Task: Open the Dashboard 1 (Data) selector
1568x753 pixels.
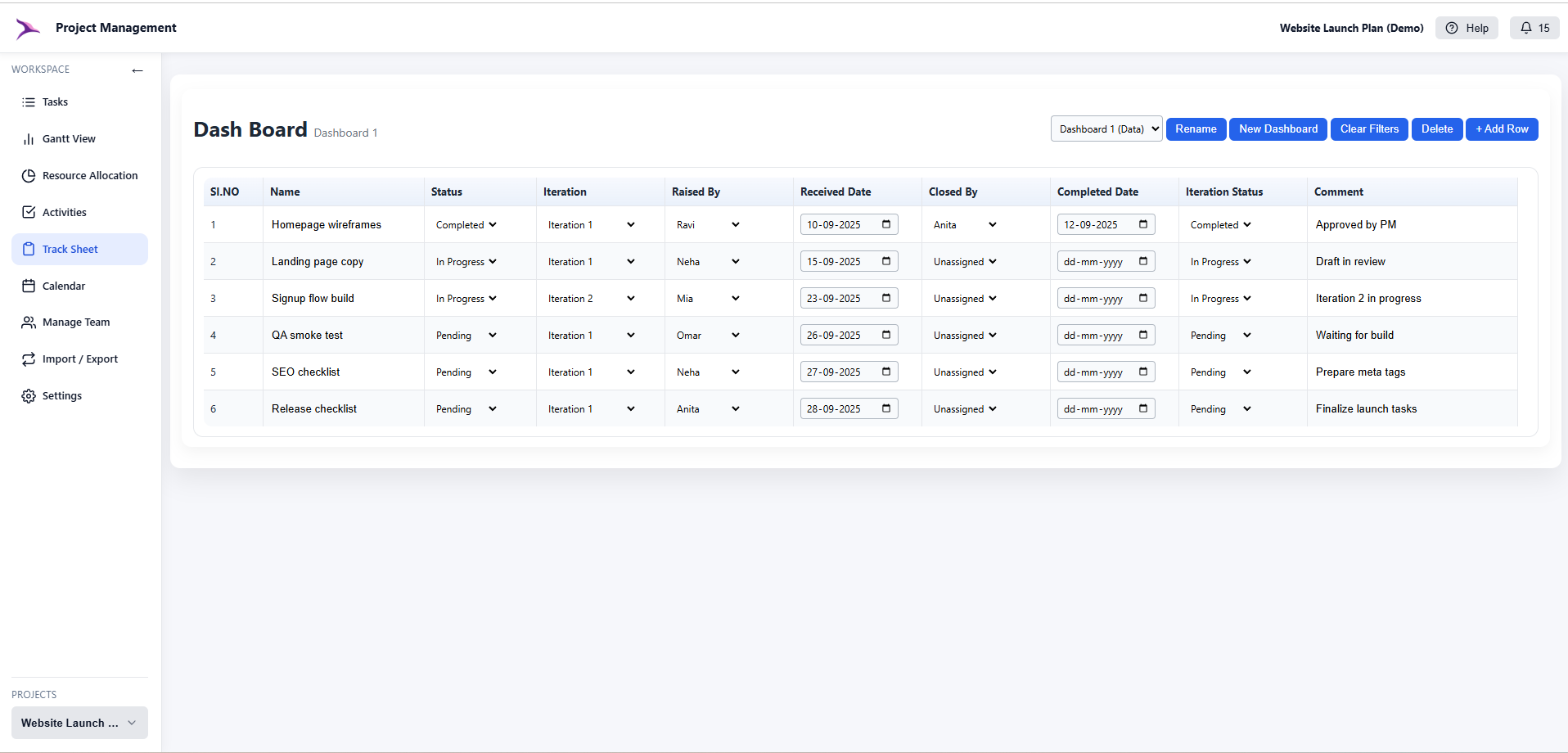Action: pos(1106,129)
